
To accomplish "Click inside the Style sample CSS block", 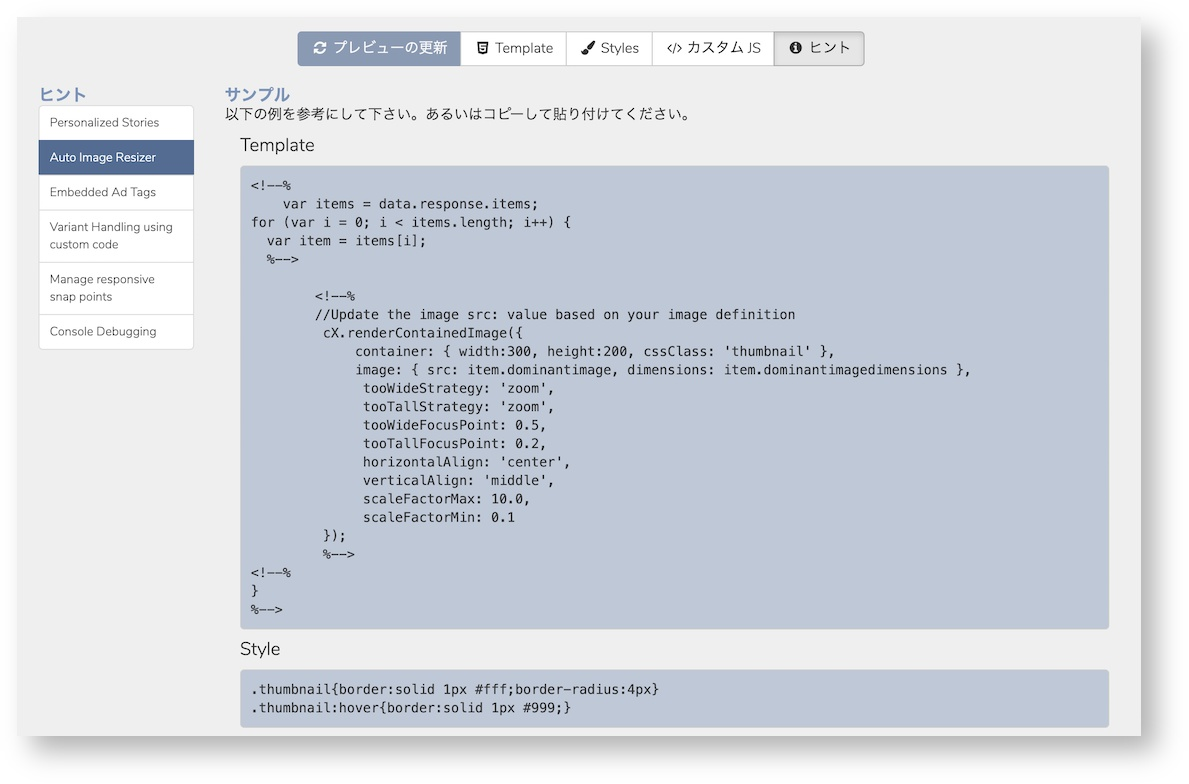I will (x=674, y=698).
